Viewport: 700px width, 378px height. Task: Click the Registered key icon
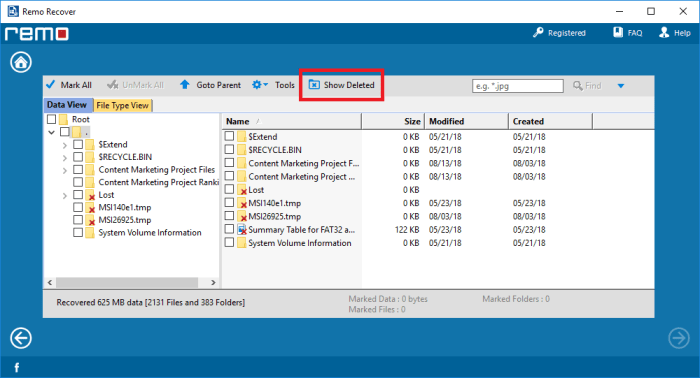coord(538,33)
